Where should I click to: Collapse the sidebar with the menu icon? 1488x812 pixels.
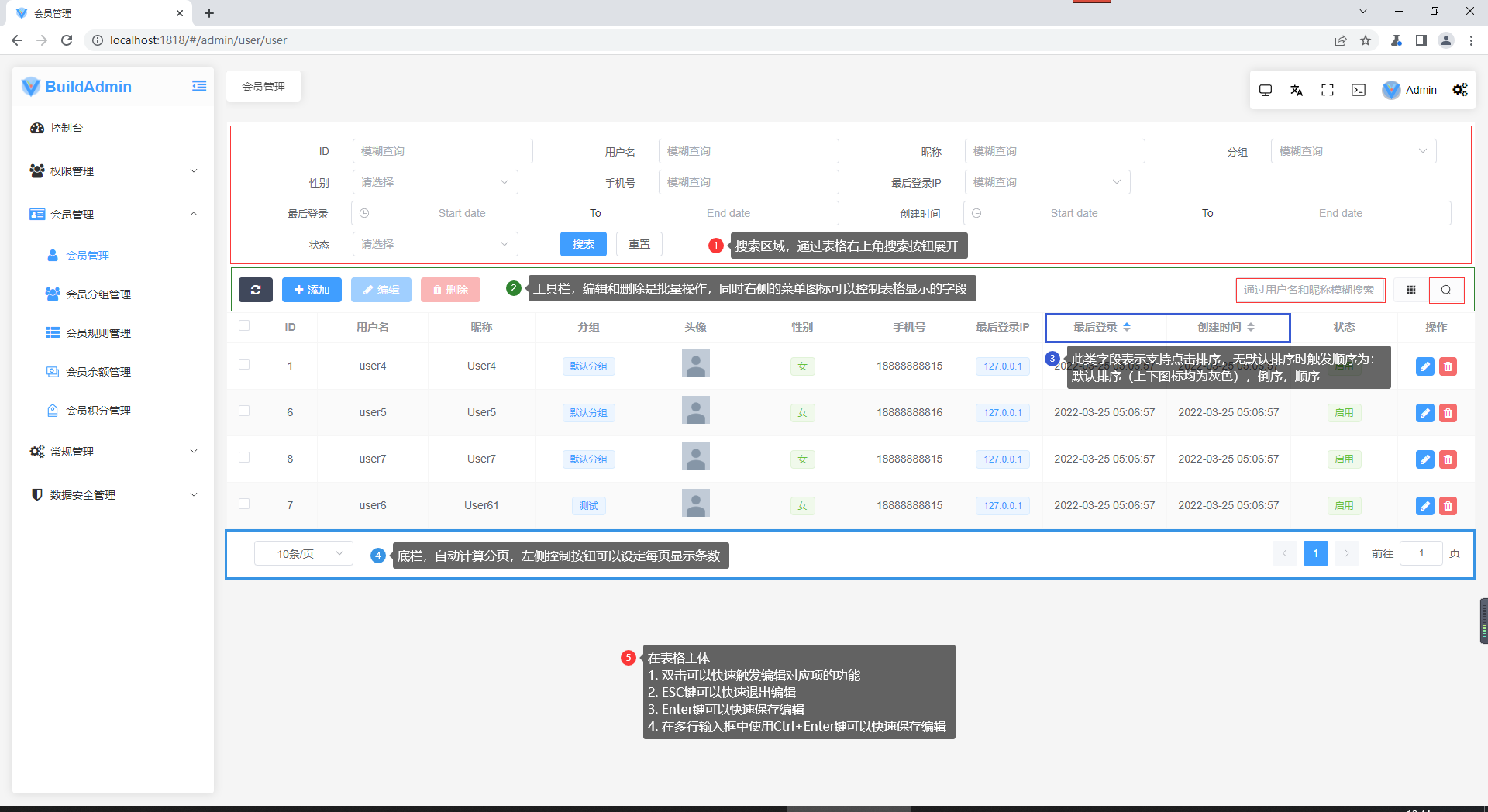click(199, 86)
